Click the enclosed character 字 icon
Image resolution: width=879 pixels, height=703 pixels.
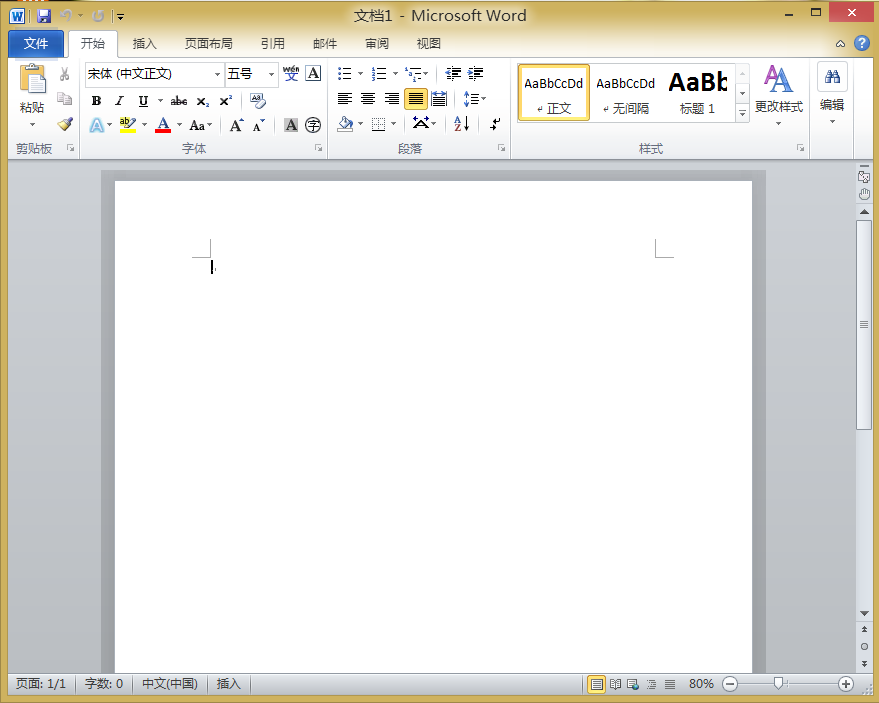(x=313, y=125)
